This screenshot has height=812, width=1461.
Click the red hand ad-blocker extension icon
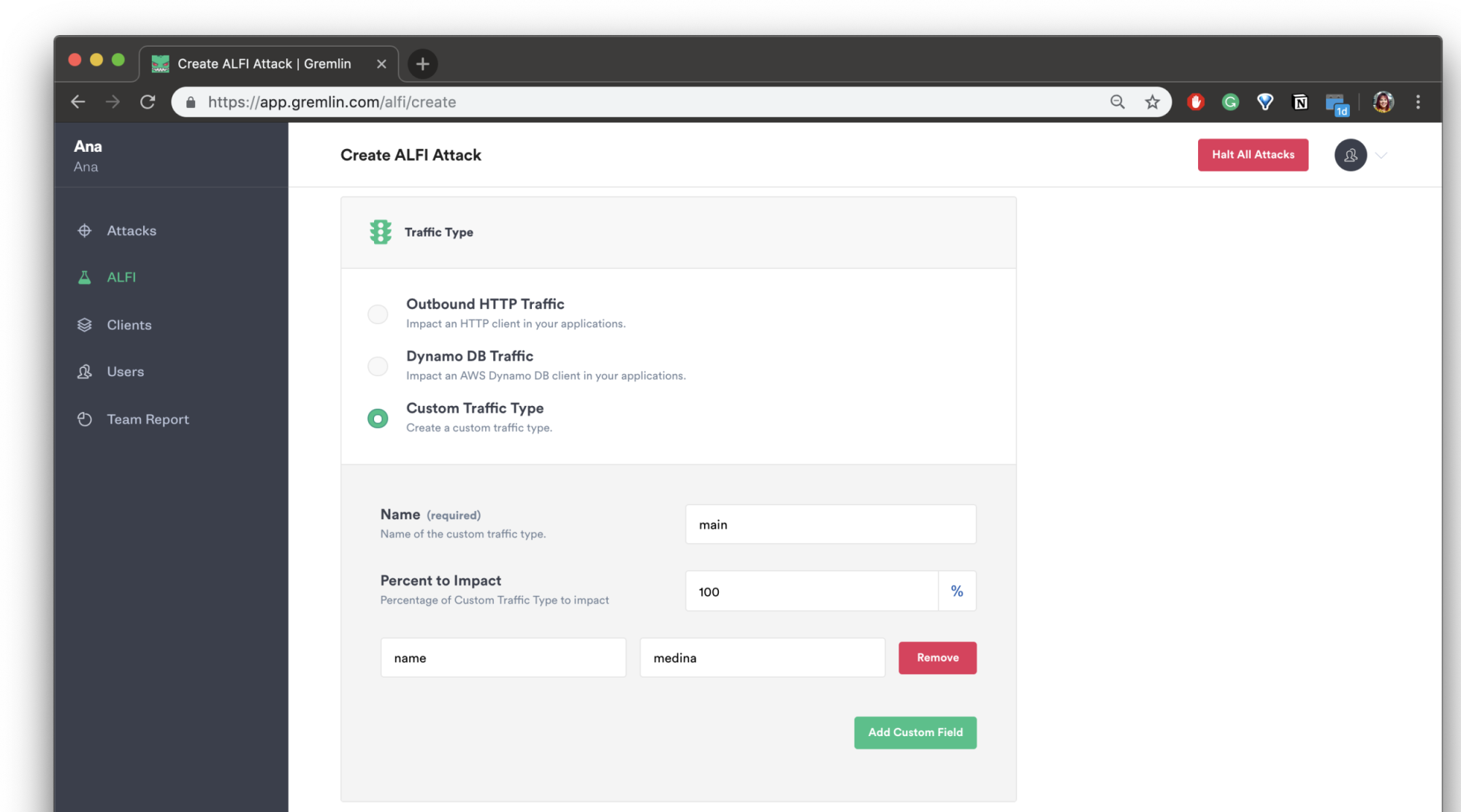tap(1196, 102)
